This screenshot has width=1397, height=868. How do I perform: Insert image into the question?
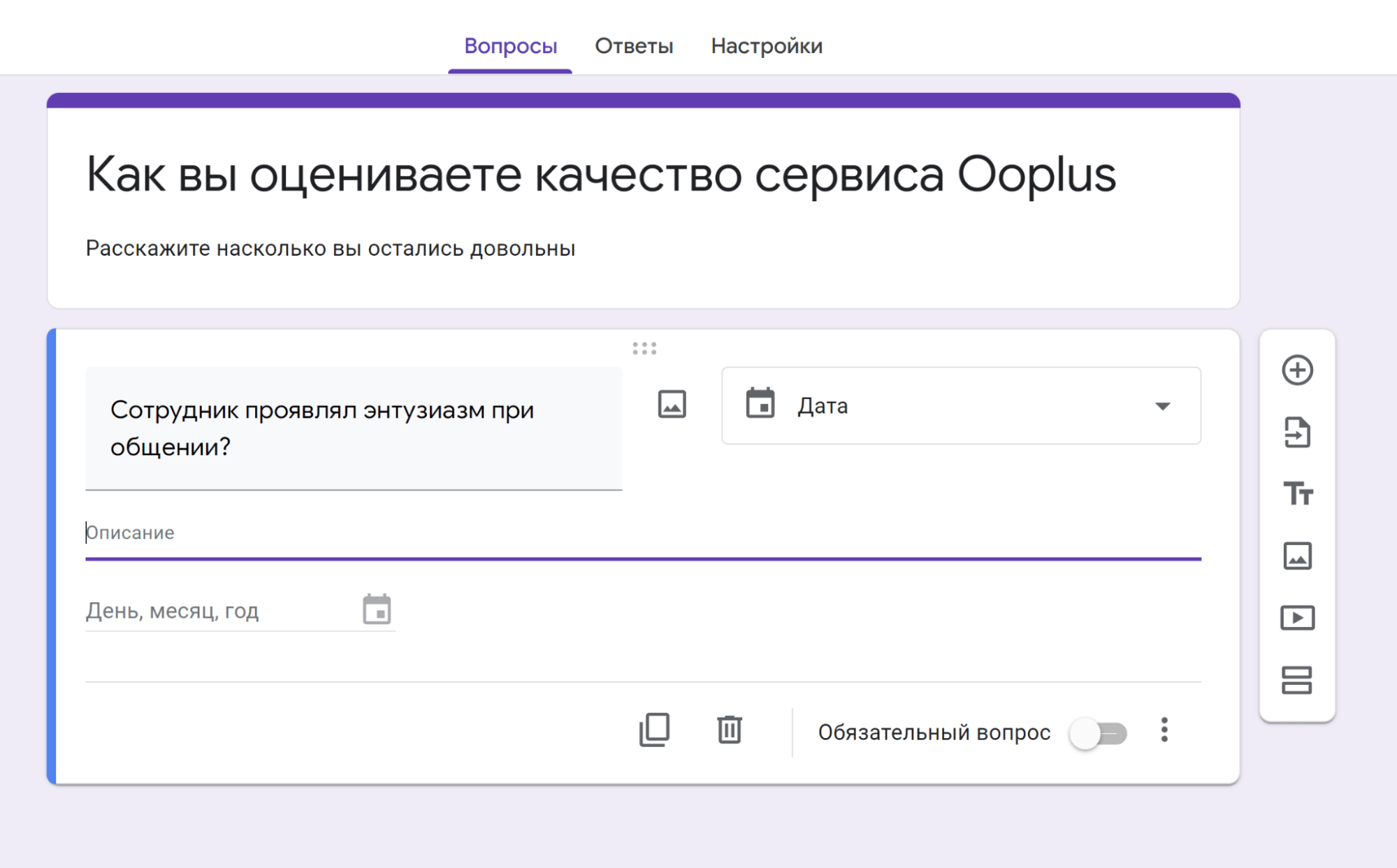pos(672,405)
